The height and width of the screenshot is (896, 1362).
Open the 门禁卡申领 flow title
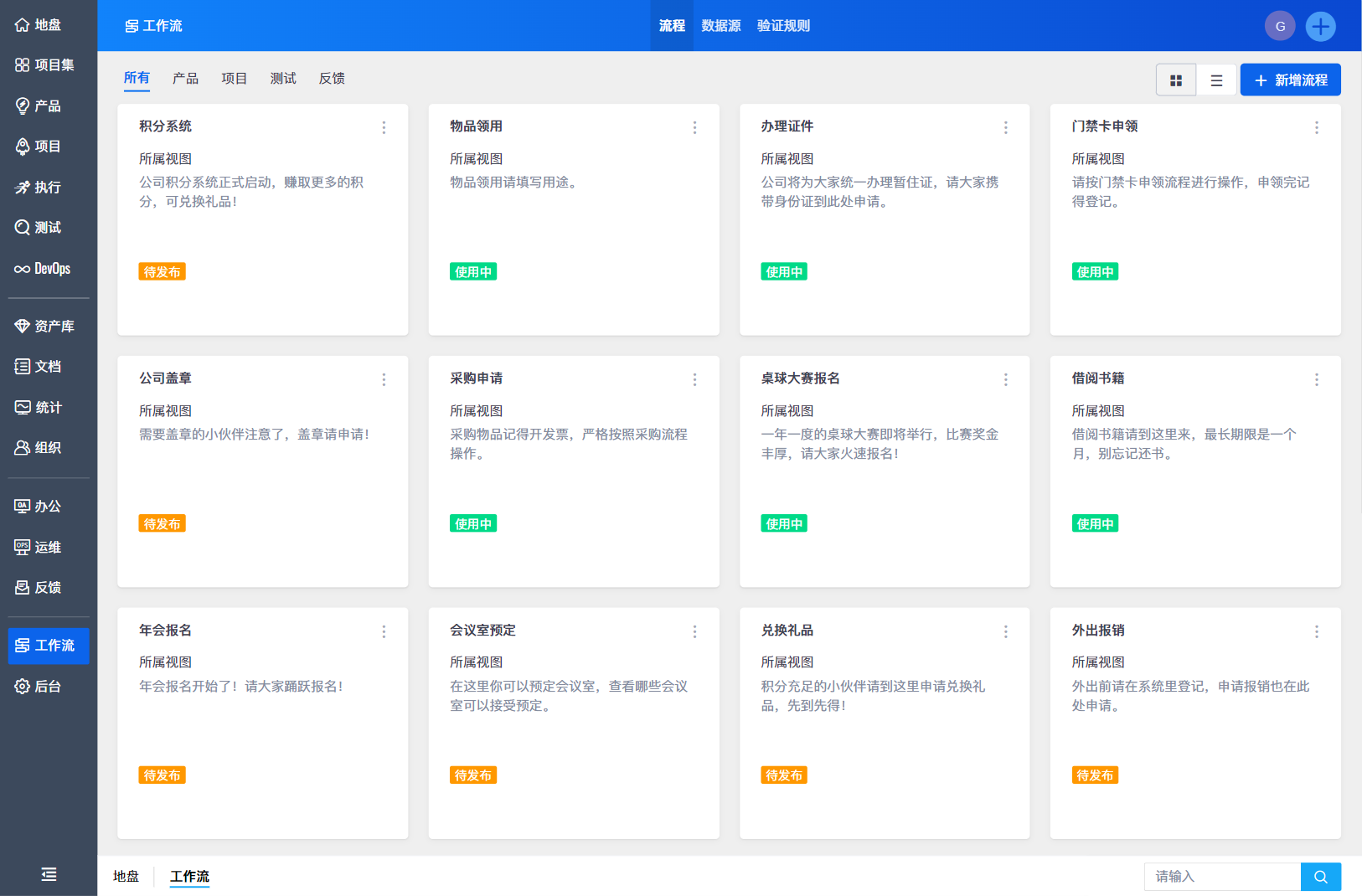(x=1105, y=126)
